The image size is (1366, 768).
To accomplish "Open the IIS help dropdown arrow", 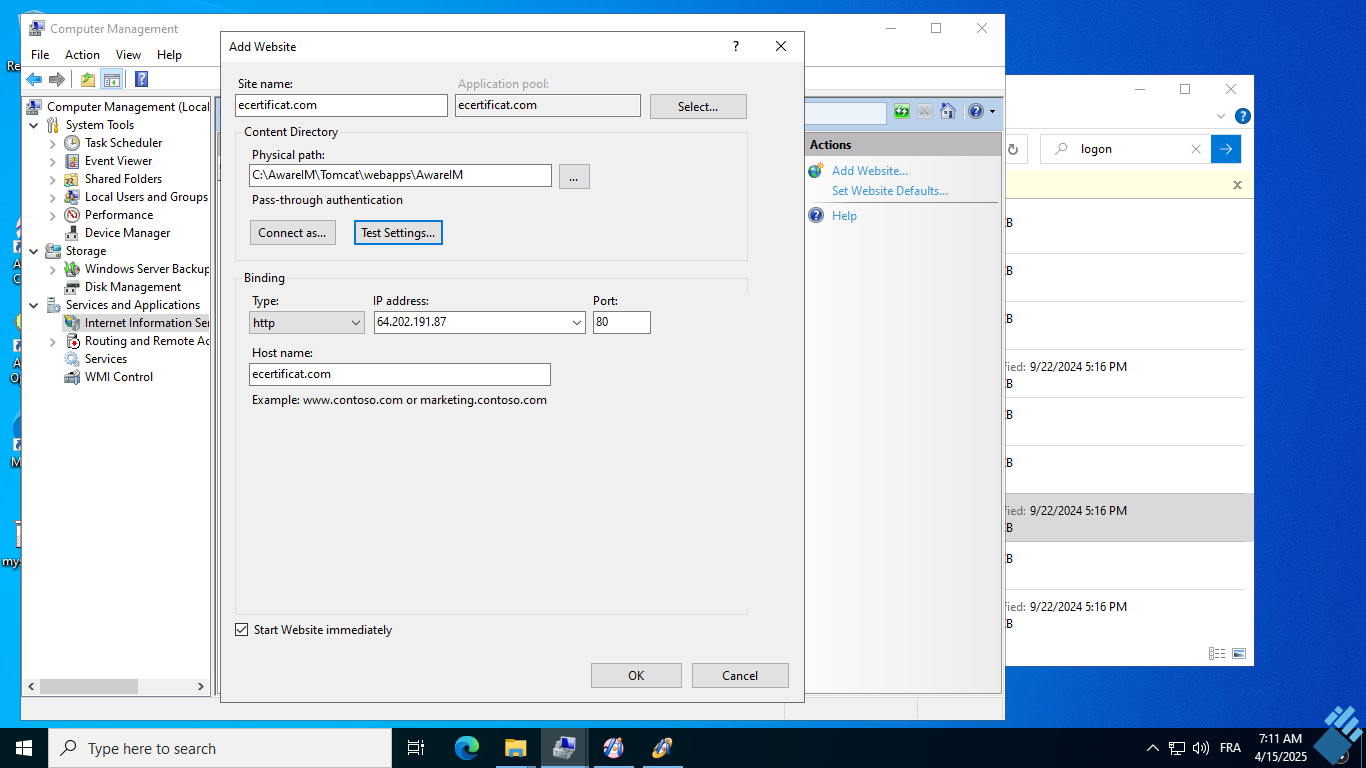I will [x=992, y=111].
